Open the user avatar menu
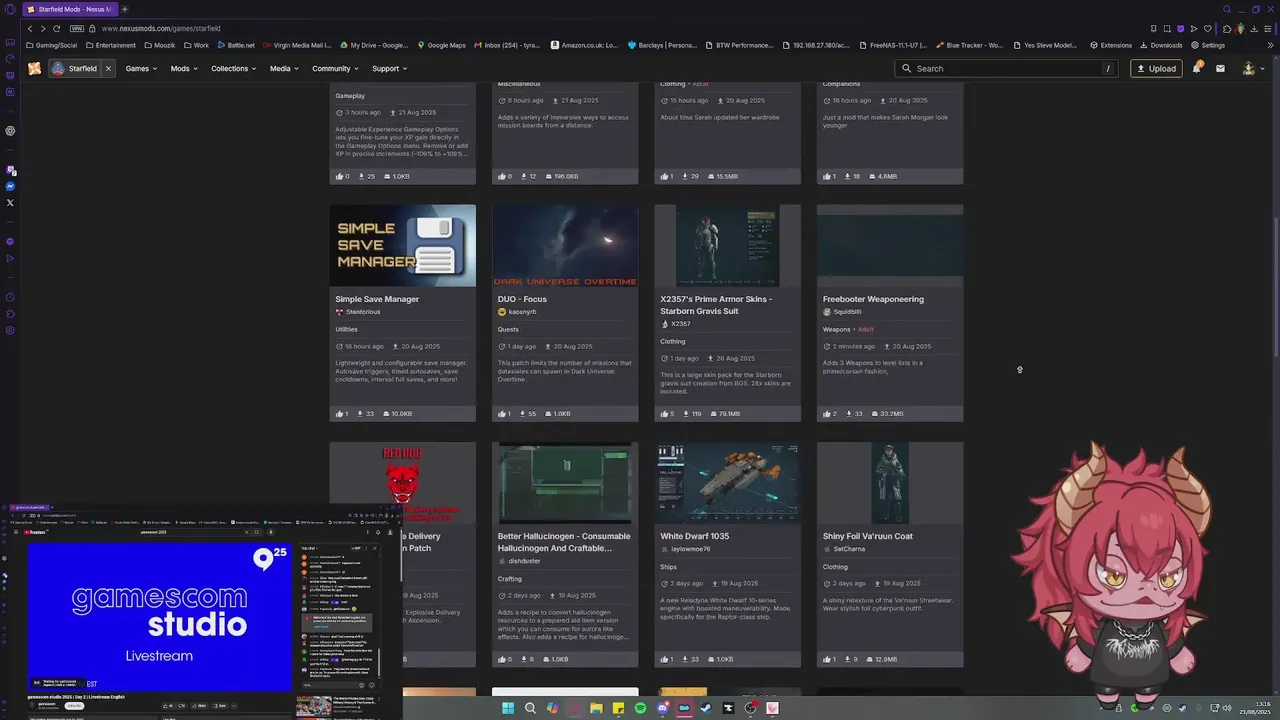1280x720 pixels. point(1253,68)
